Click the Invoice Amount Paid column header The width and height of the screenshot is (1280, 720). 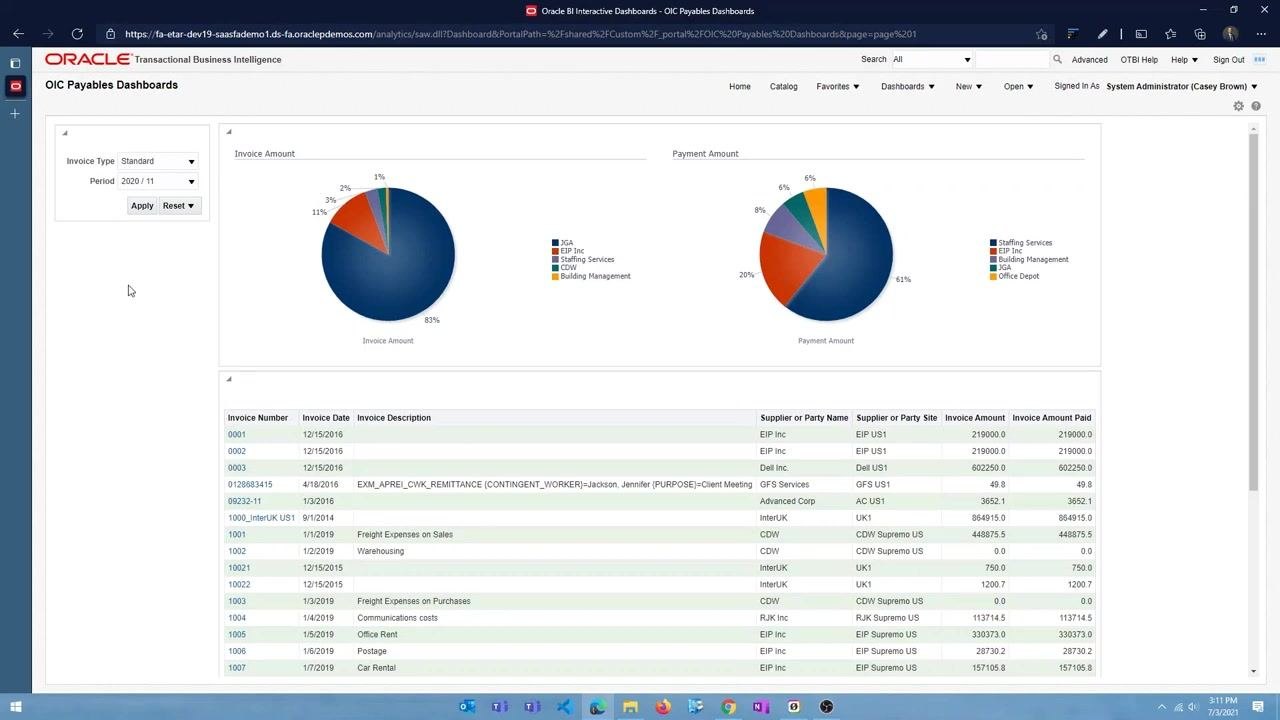1051,418
